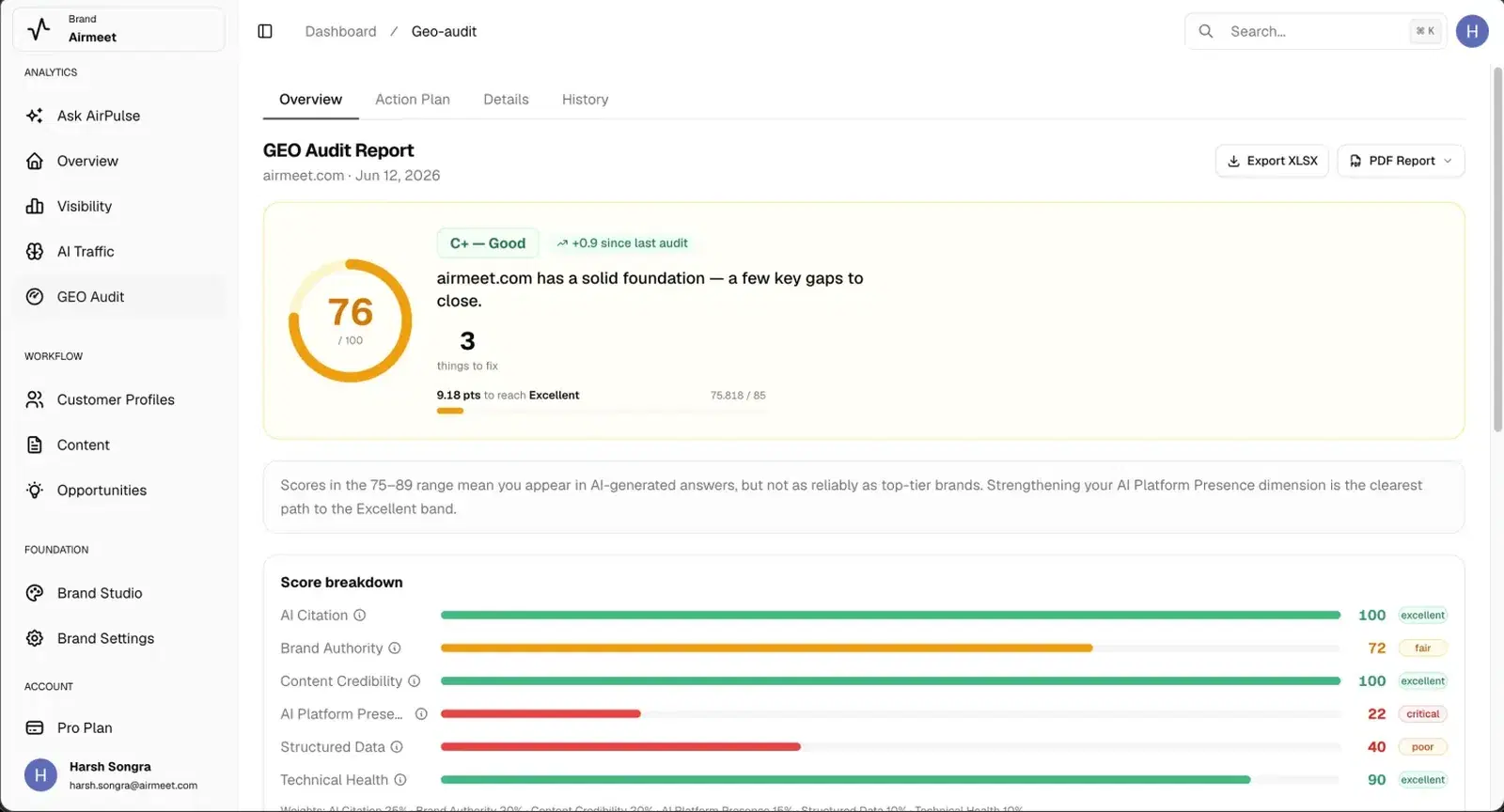Click the progress bar to reach Excellent
This screenshot has height=812, width=1504.
[602, 411]
